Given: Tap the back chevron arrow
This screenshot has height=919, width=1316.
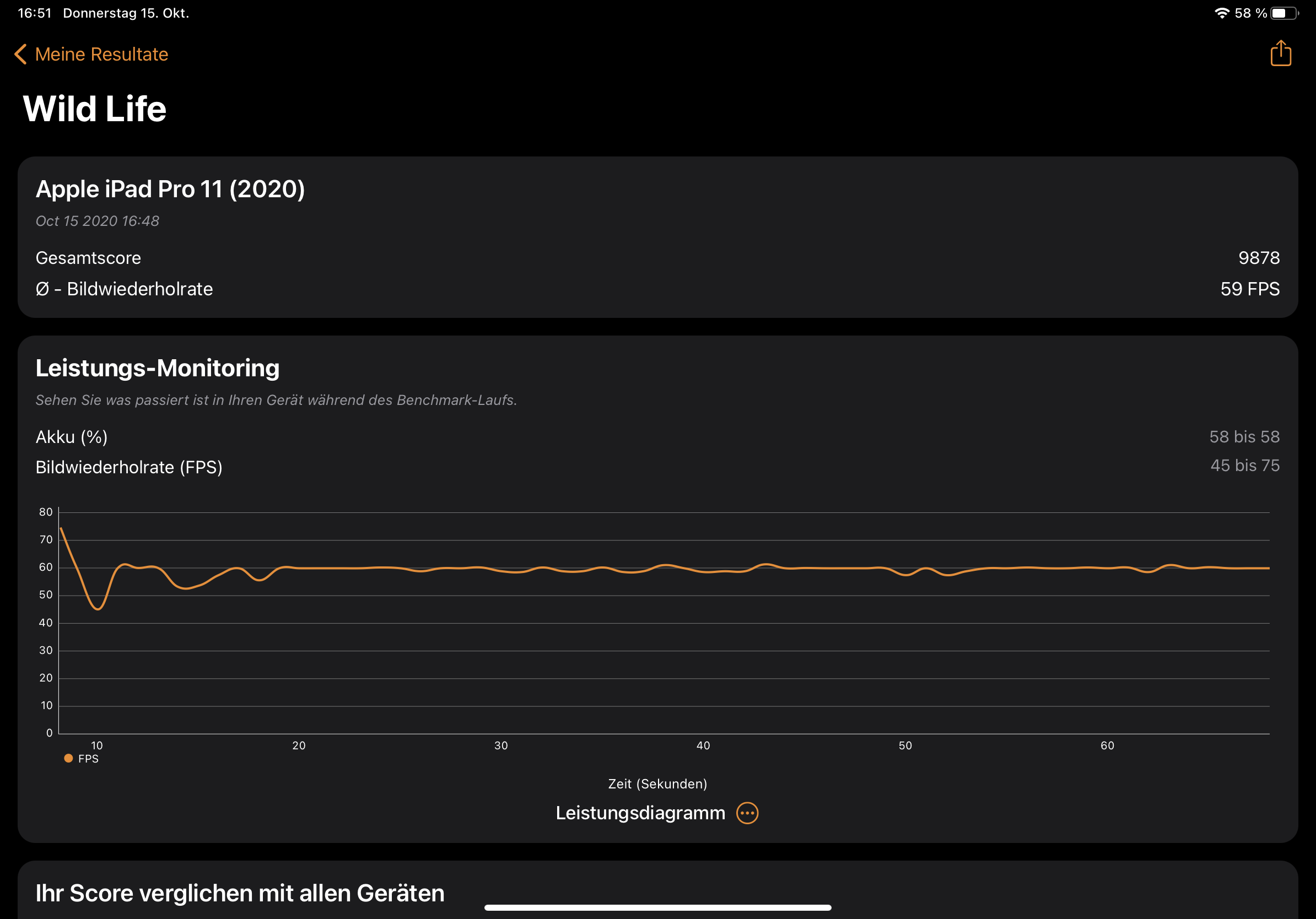Looking at the screenshot, I should [x=20, y=55].
